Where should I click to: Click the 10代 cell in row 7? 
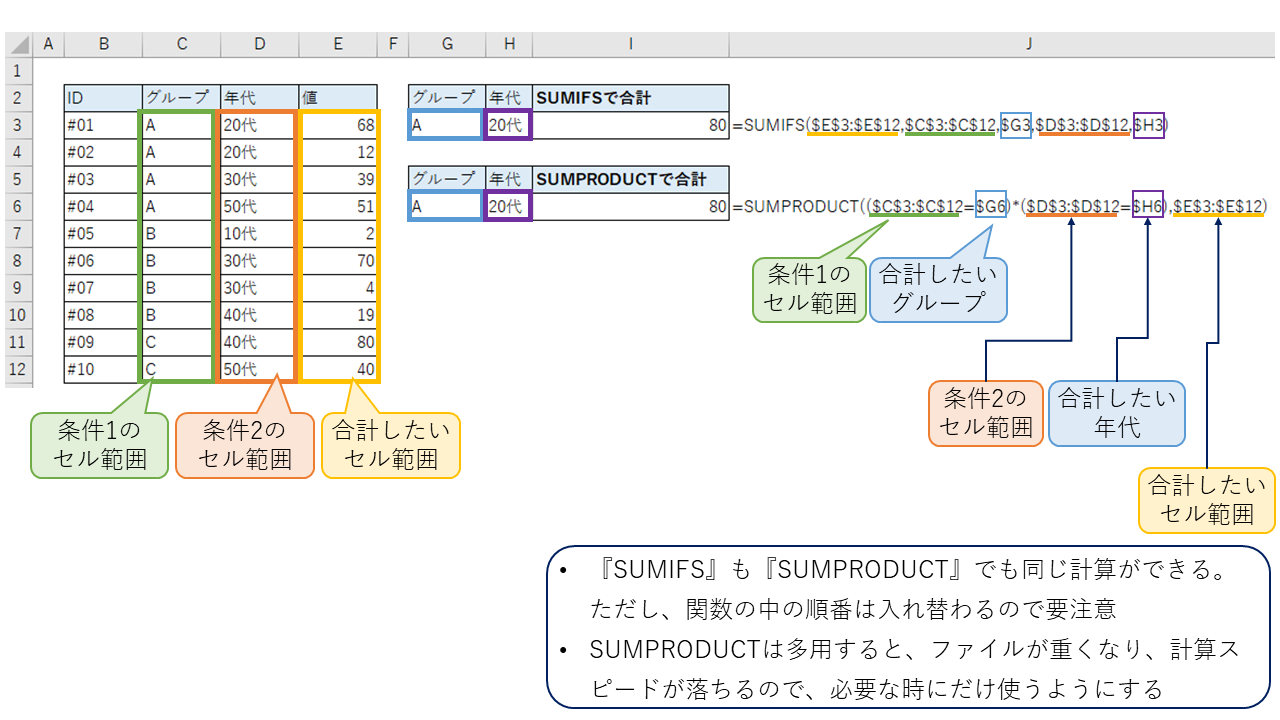[x=260, y=233]
